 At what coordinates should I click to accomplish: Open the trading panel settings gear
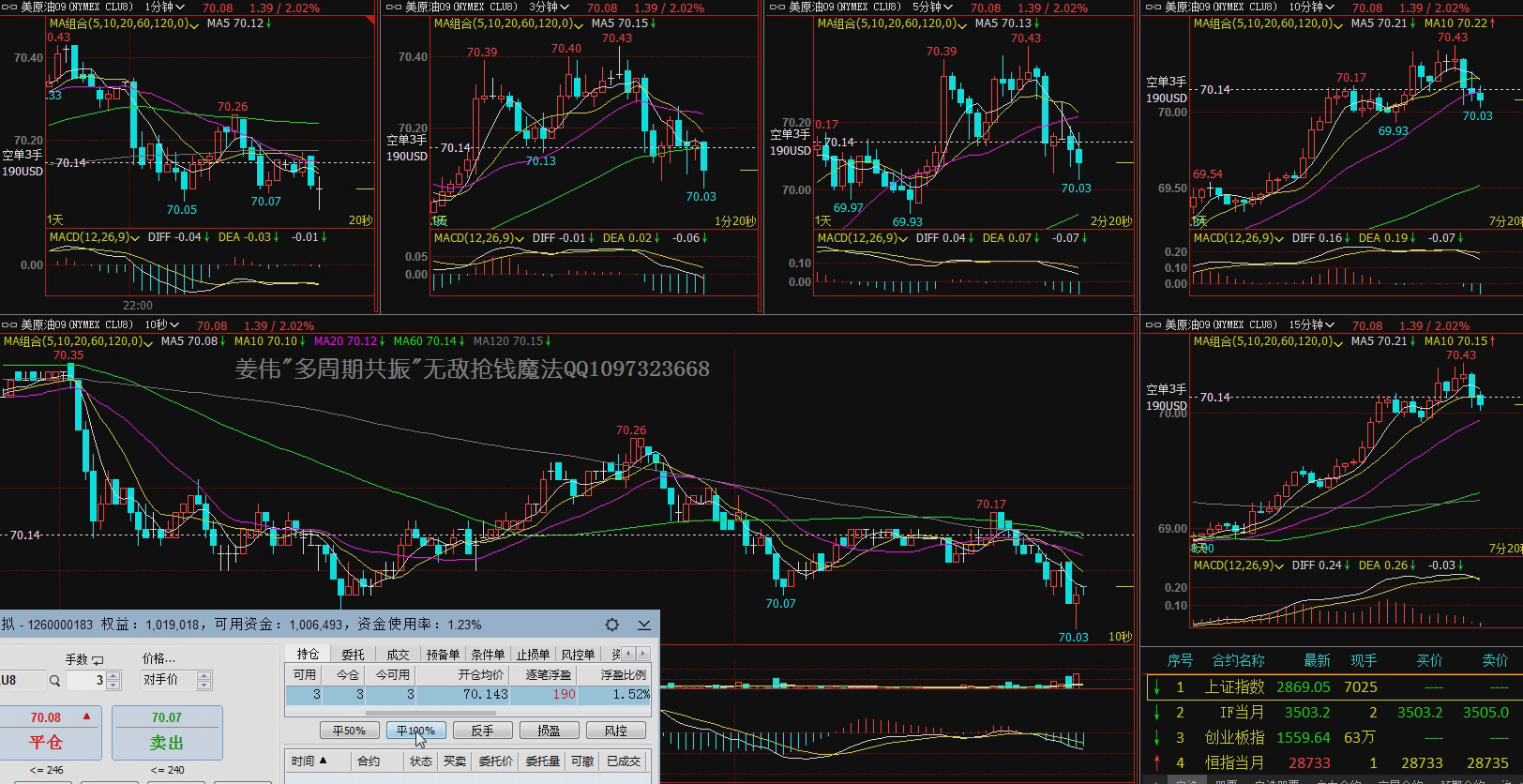[612, 625]
